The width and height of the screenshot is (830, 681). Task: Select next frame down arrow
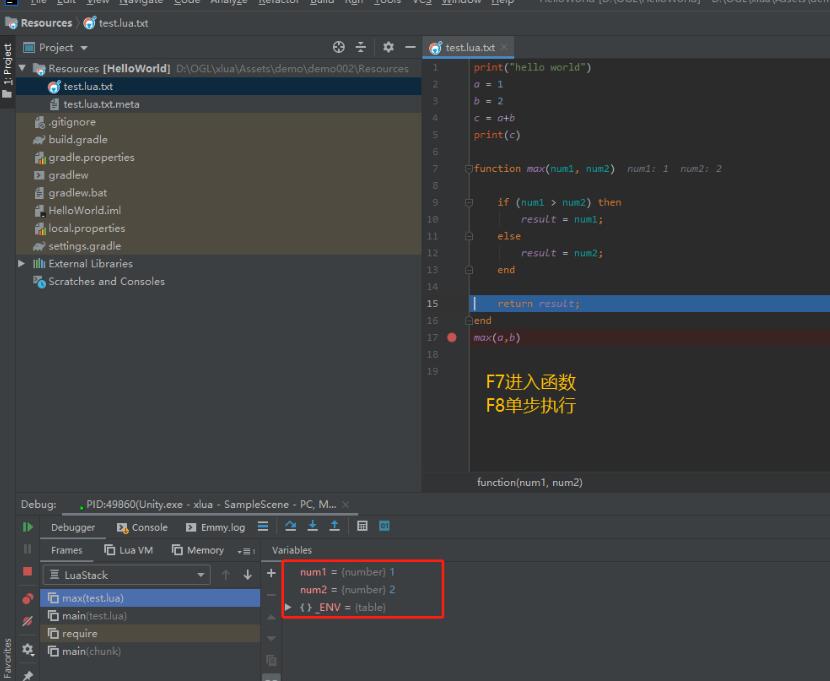pyautogui.click(x=247, y=575)
